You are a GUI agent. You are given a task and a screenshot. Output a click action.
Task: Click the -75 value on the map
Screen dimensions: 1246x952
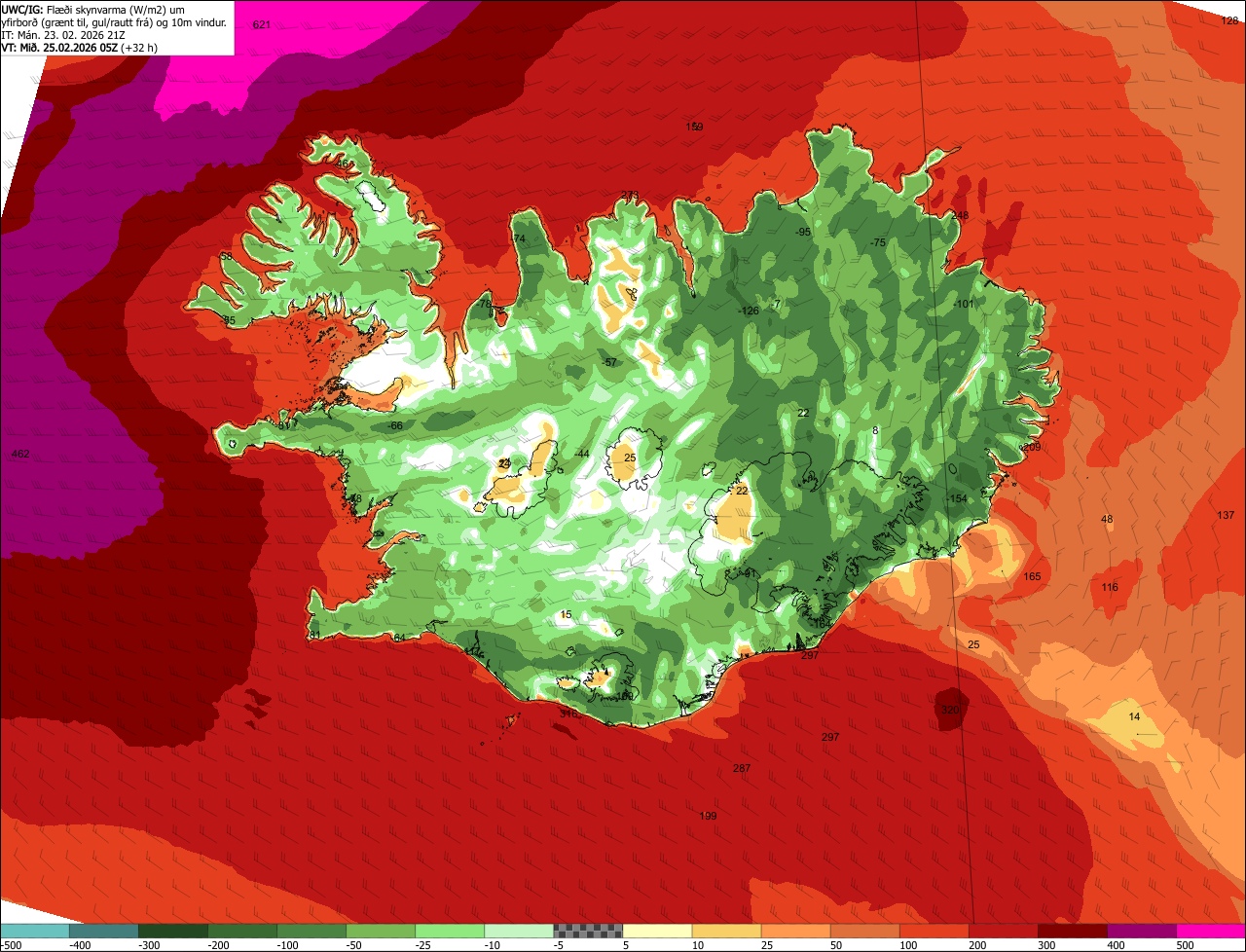click(878, 242)
